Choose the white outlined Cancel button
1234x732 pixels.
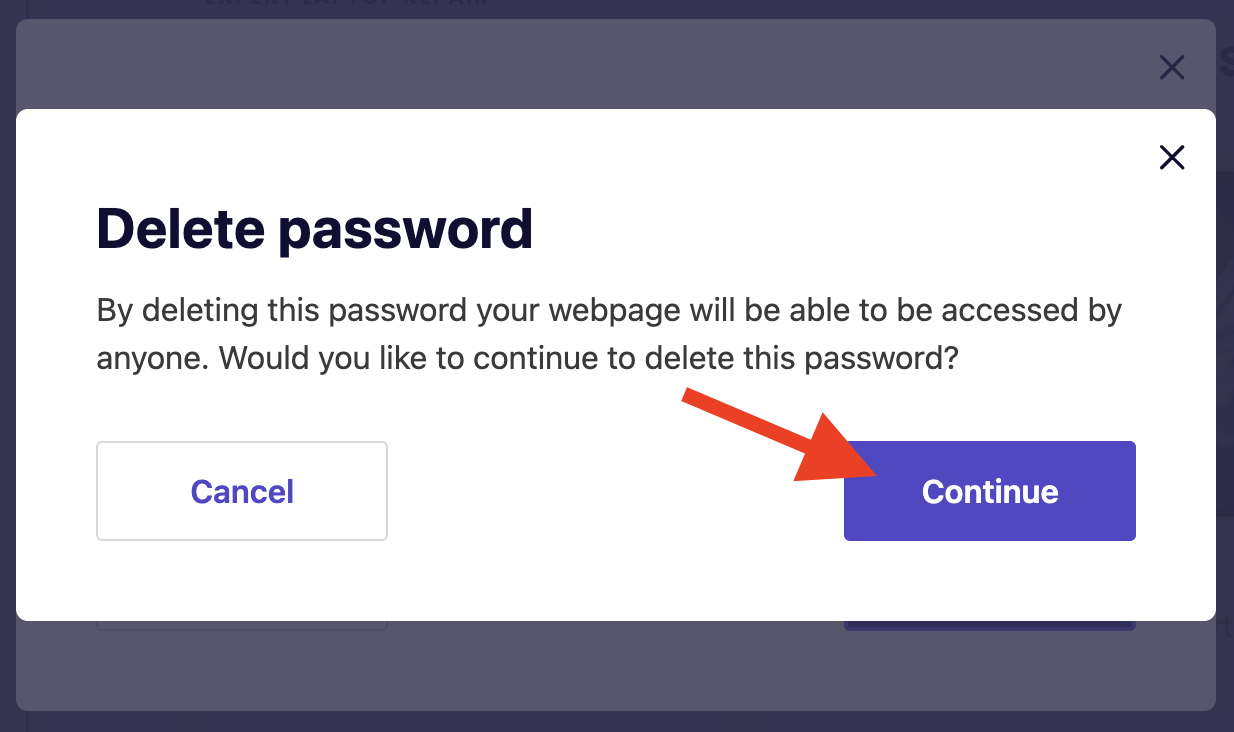[x=242, y=491]
